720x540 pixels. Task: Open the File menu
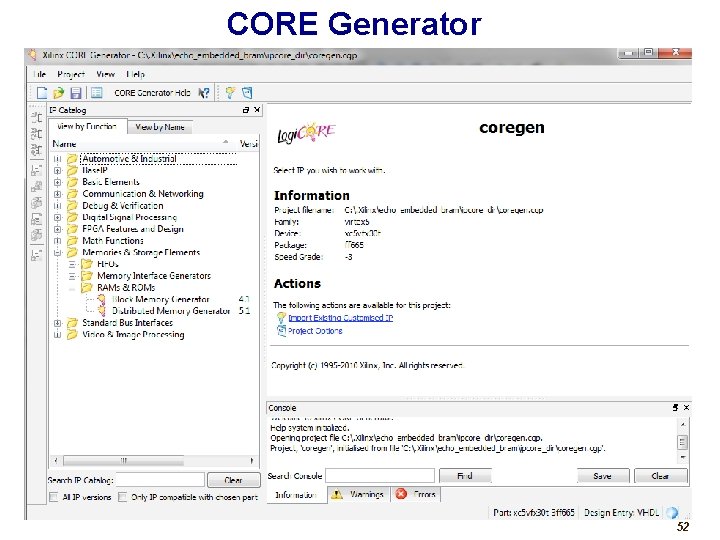(x=39, y=74)
